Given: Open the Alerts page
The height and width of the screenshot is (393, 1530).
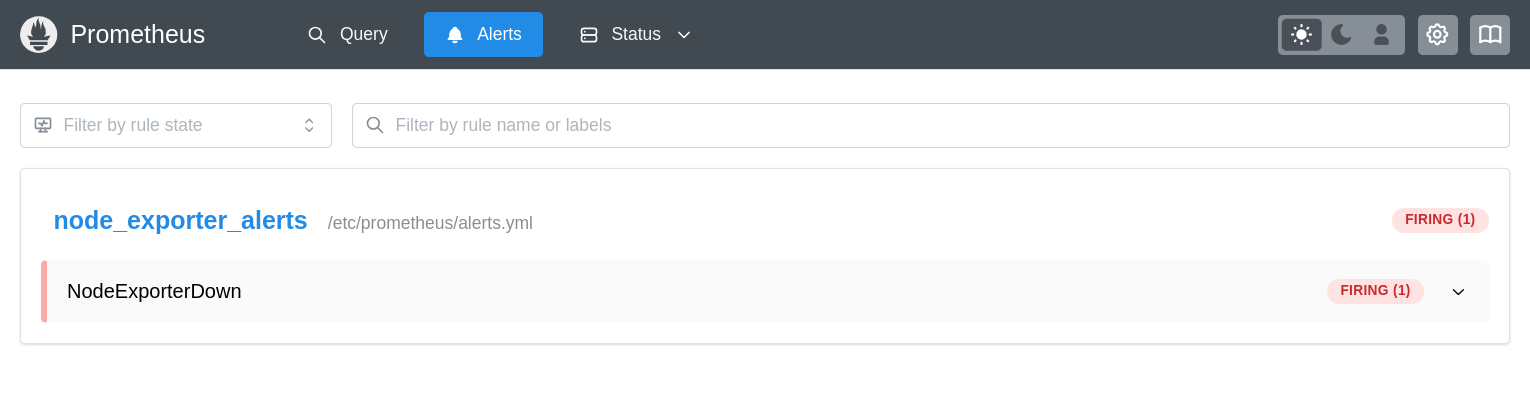Looking at the screenshot, I should click(x=483, y=34).
